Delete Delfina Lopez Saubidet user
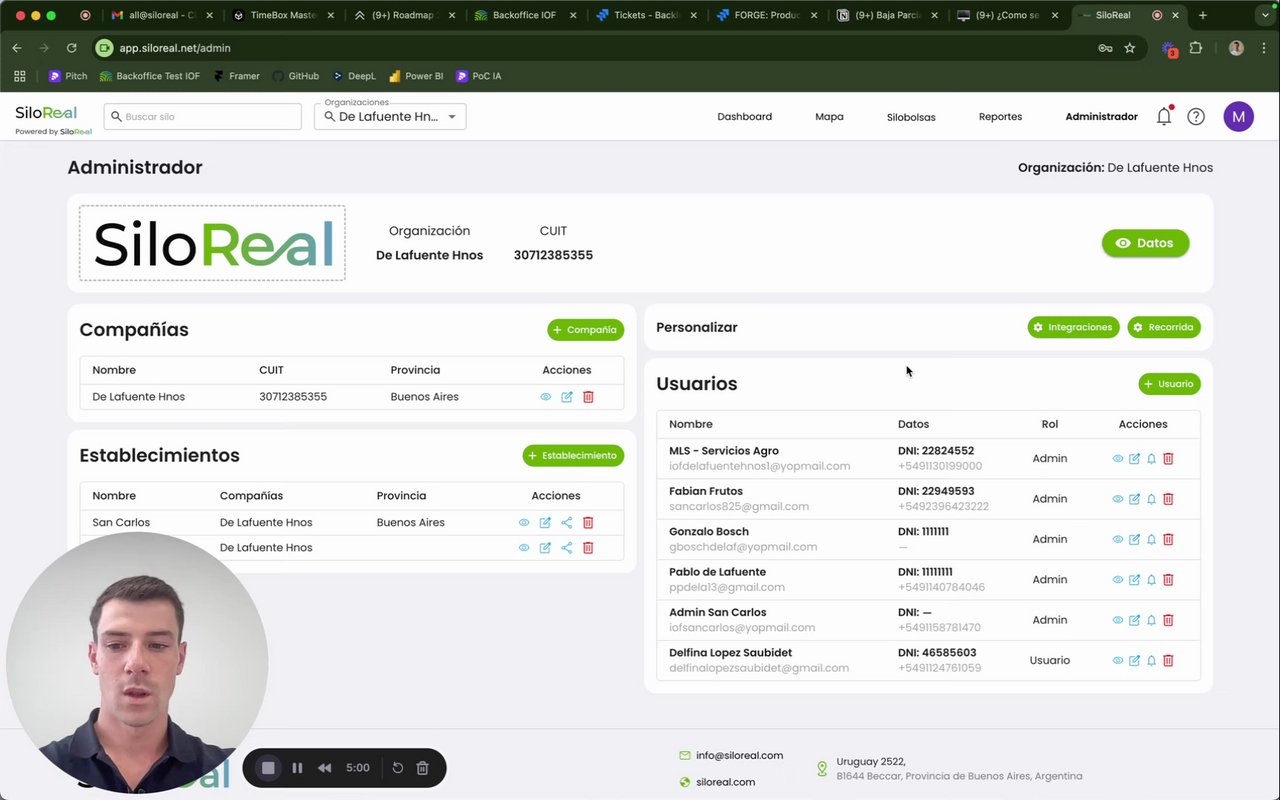 click(1168, 660)
